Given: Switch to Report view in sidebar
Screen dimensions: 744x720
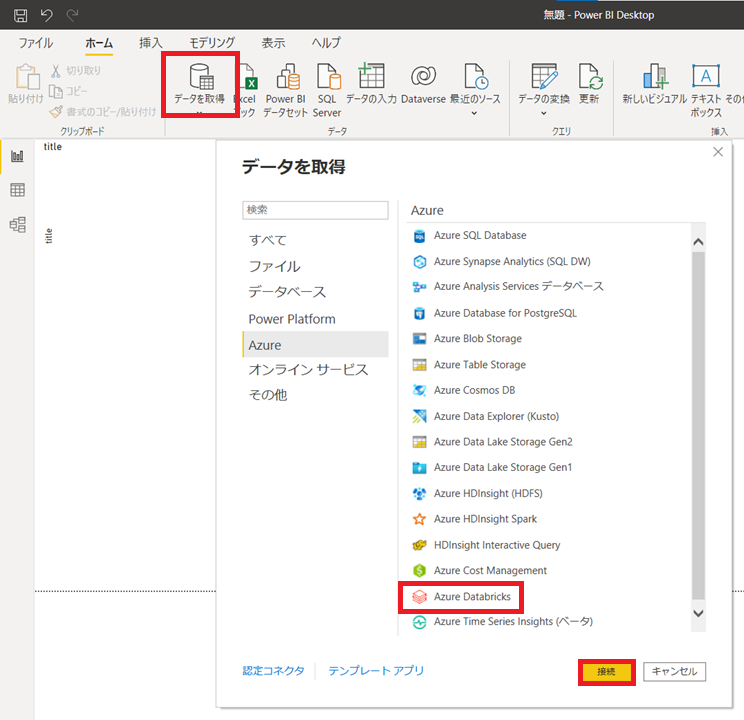Looking at the screenshot, I should tap(18, 156).
